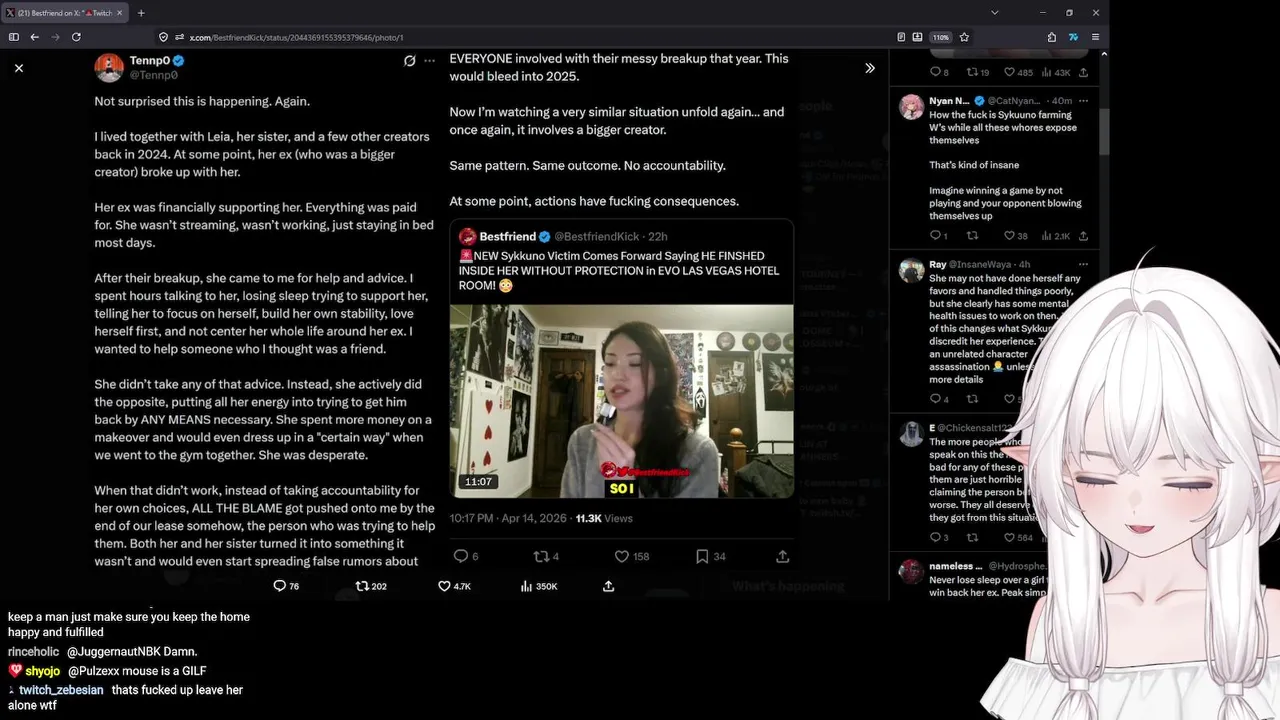Repost E's reply

coord(972,537)
